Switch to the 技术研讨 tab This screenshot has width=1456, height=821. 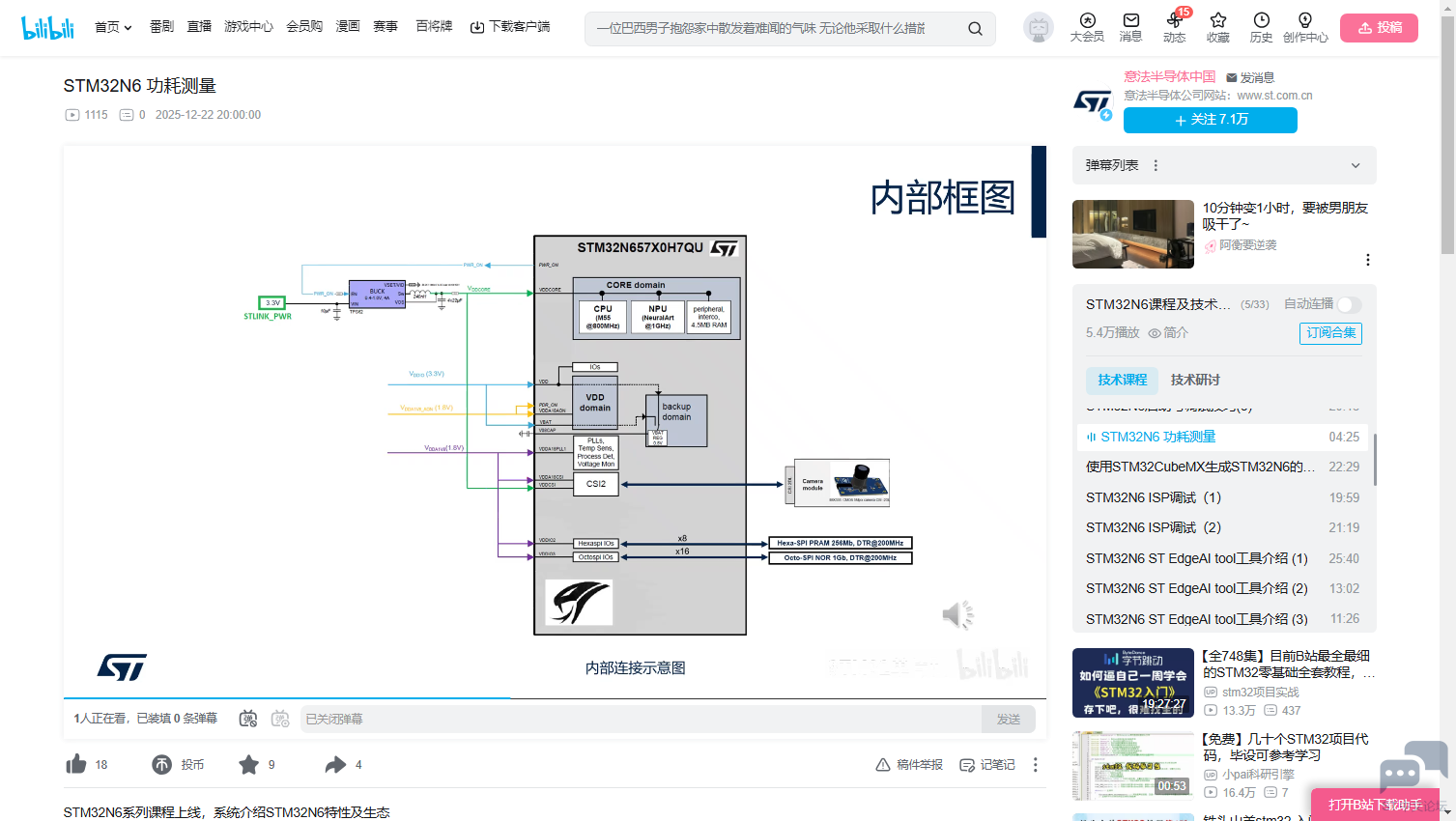[x=1195, y=380]
